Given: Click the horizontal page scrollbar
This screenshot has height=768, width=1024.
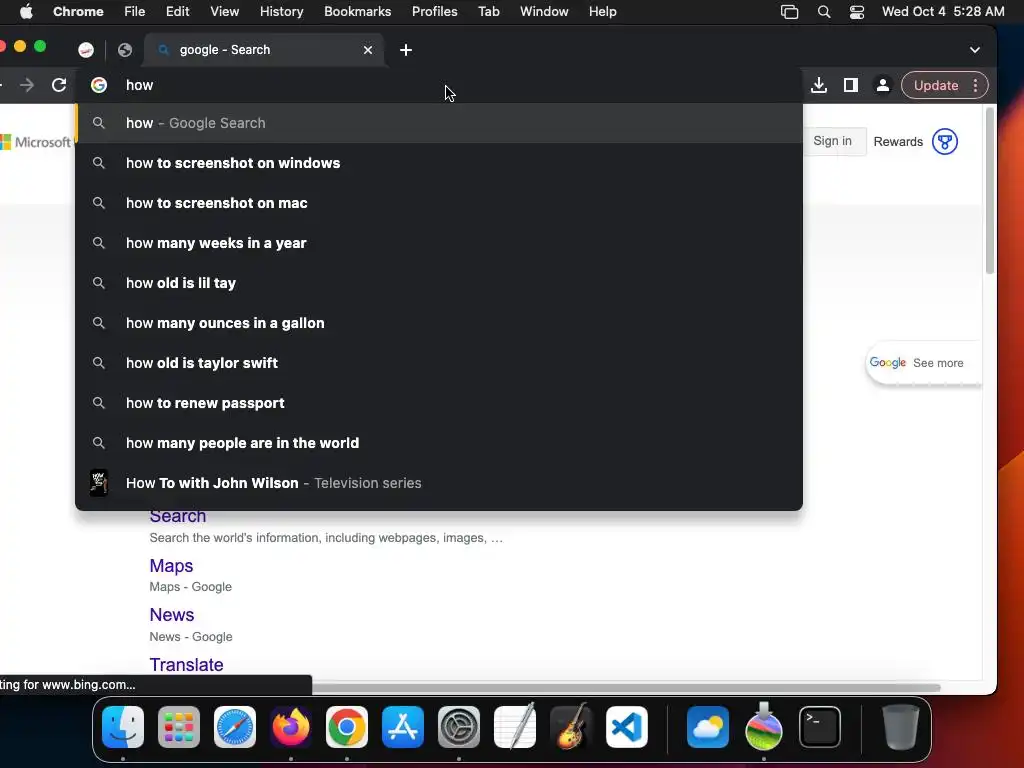Looking at the screenshot, I should pyautogui.click(x=626, y=688).
